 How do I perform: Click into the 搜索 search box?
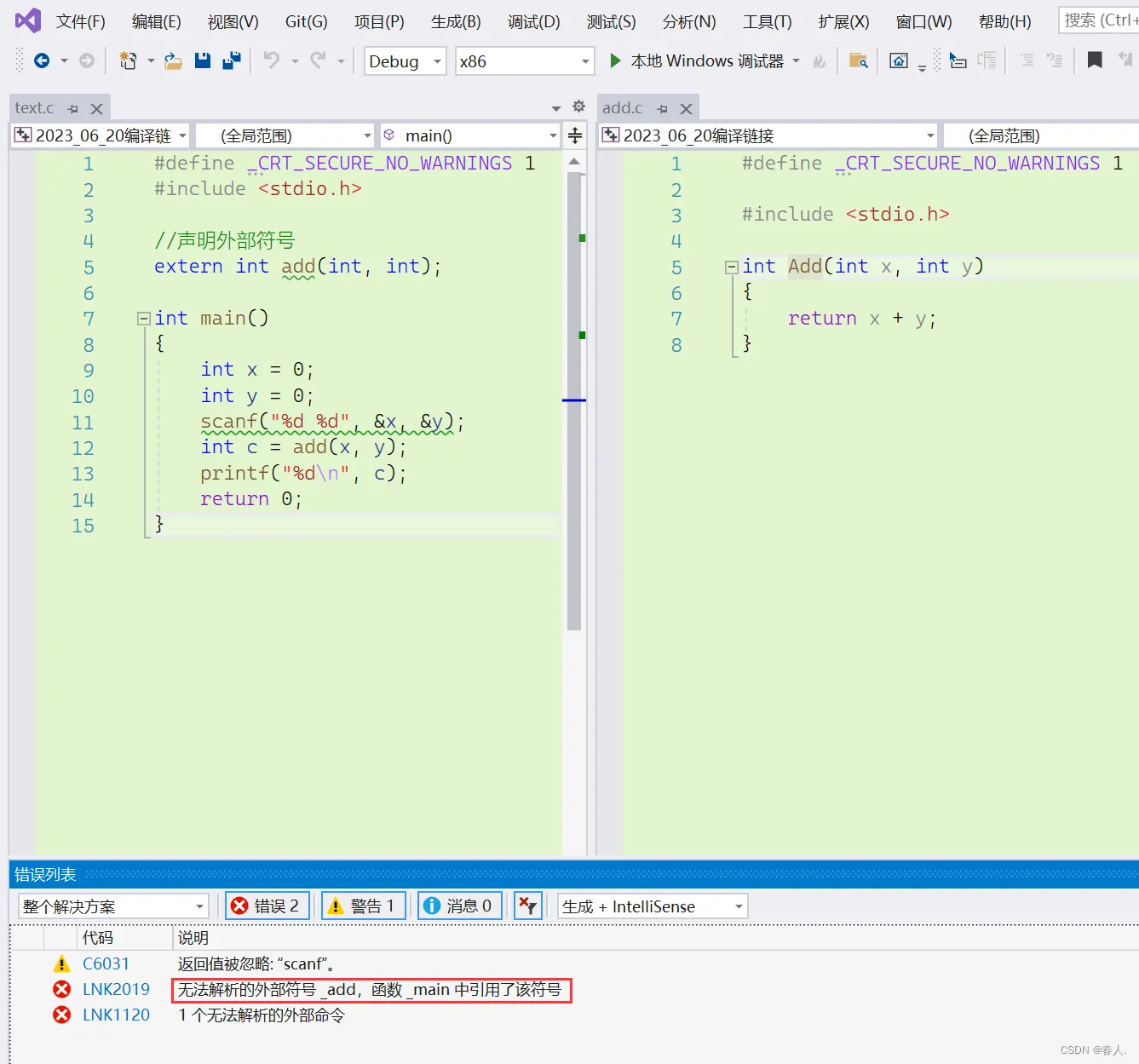(x=1098, y=20)
